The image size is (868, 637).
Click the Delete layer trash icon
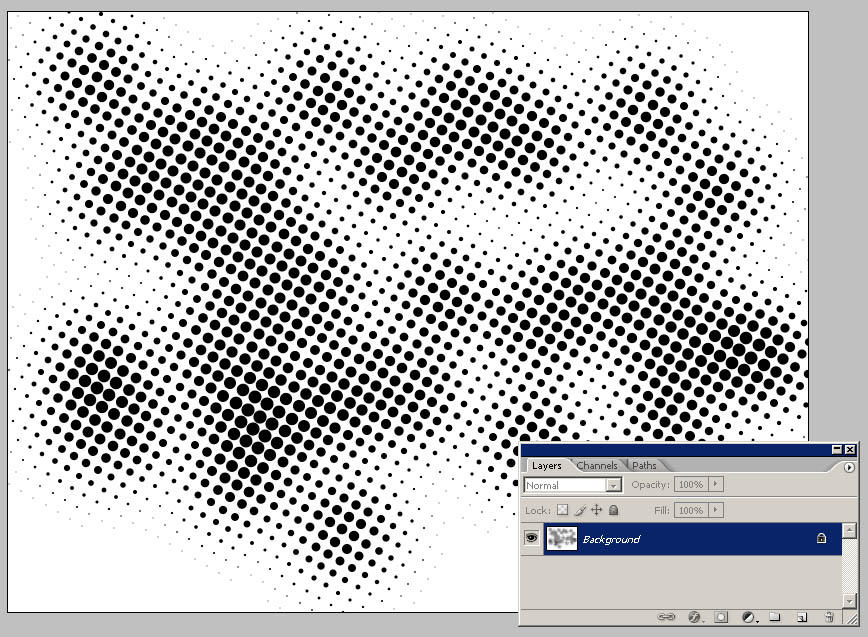pos(829,617)
